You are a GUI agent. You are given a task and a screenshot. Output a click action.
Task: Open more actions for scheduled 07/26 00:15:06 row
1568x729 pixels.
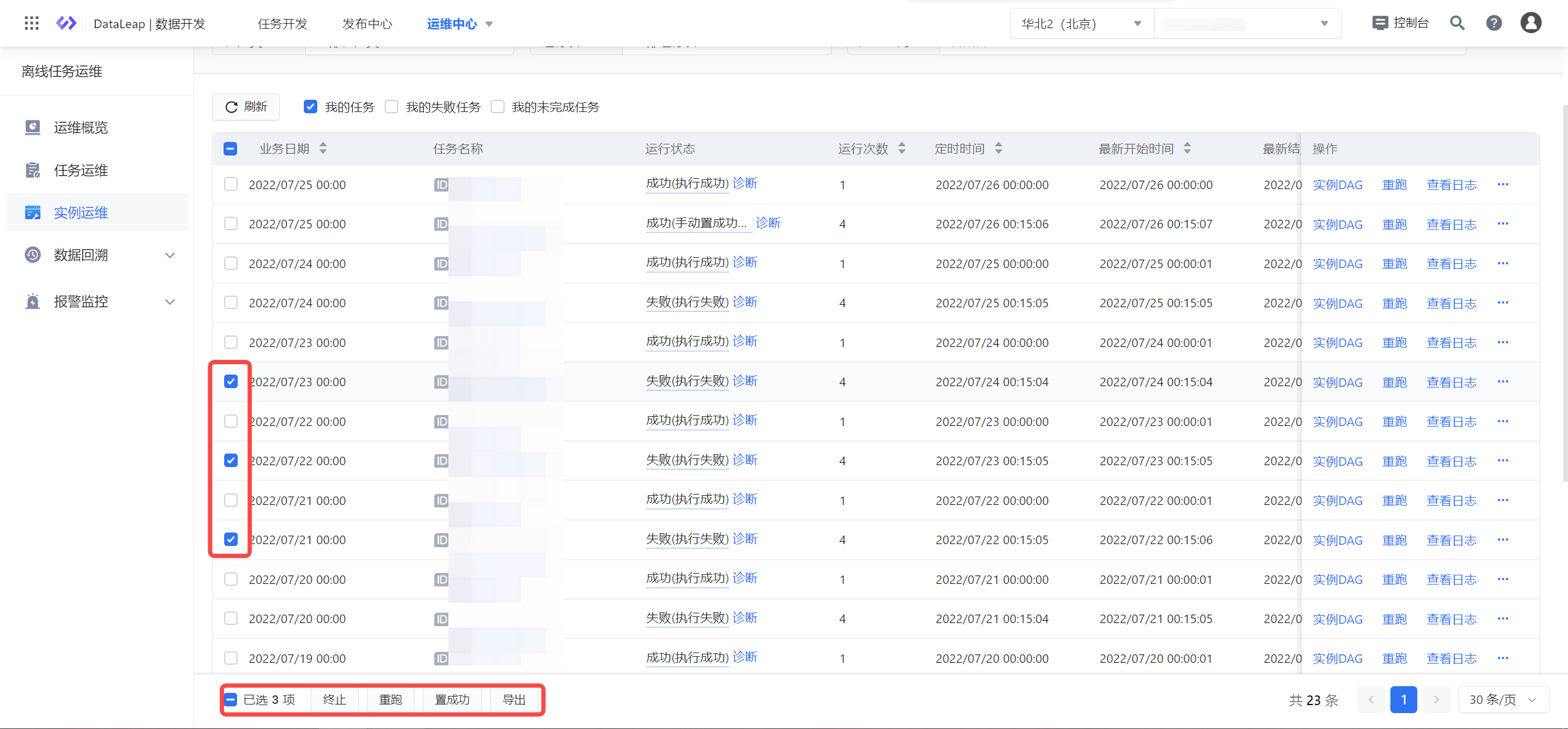[x=1503, y=223]
